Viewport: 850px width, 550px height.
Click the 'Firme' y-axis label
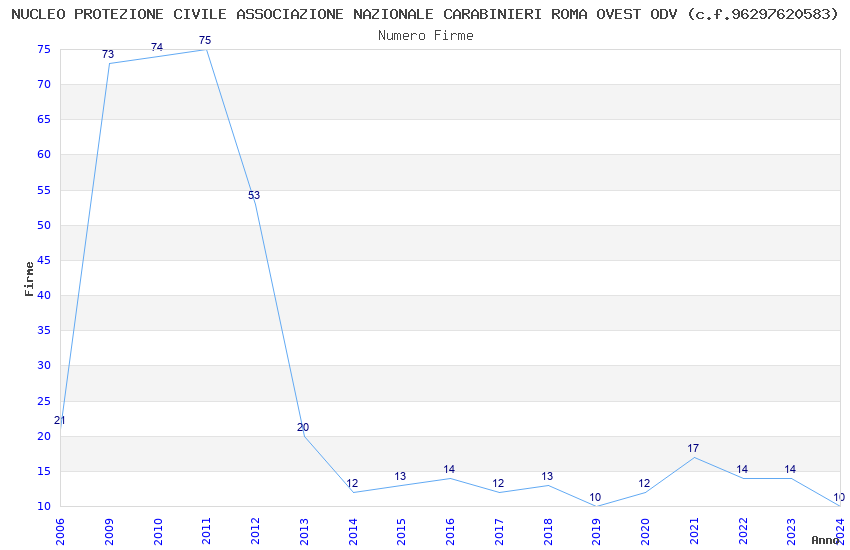point(29,279)
